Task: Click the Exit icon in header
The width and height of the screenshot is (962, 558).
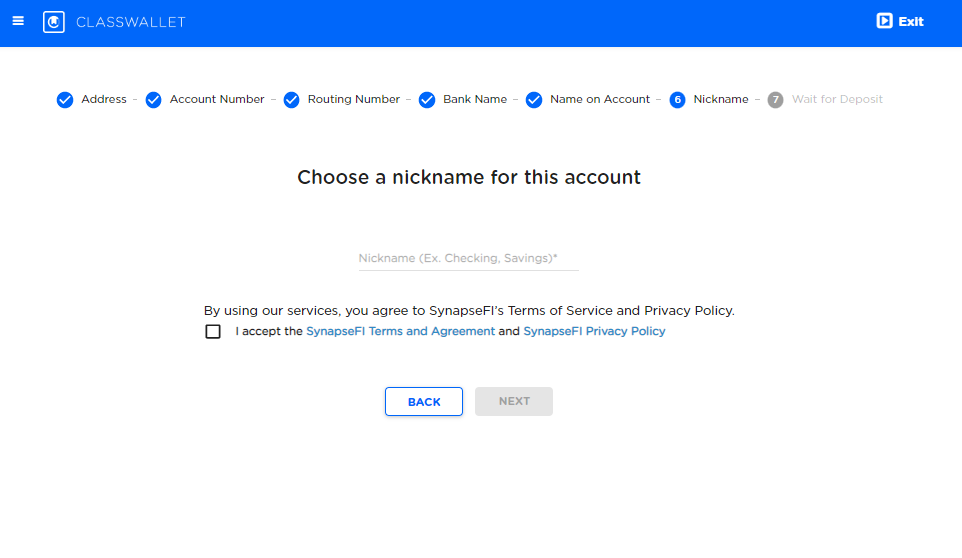Action: click(x=884, y=21)
